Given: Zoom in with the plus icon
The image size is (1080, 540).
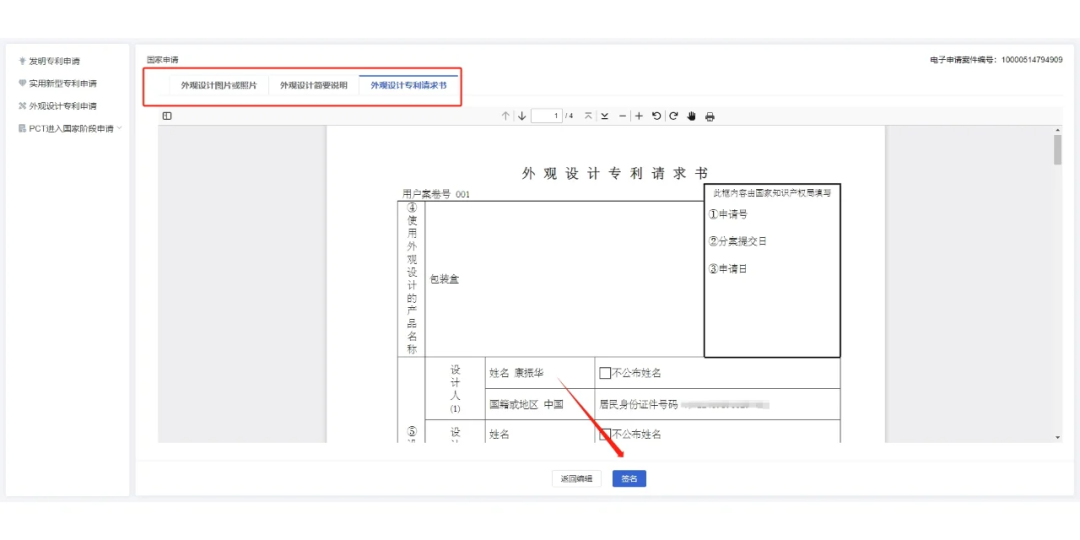Looking at the screenshot, I should click(638, 116).
